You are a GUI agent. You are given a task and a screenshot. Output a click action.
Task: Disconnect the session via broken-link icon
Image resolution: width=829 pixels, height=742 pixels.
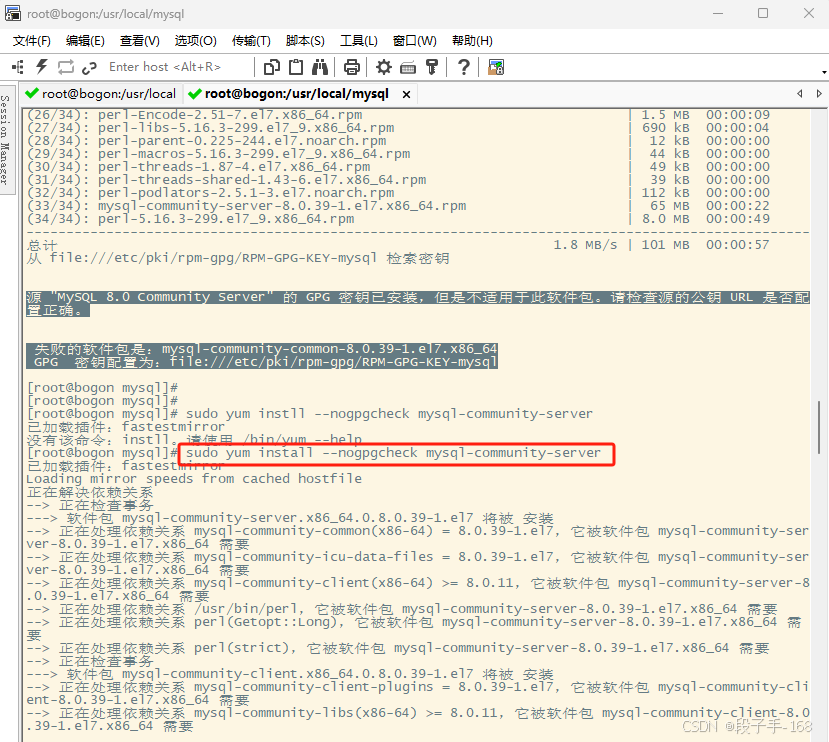(x=91, y=66)
